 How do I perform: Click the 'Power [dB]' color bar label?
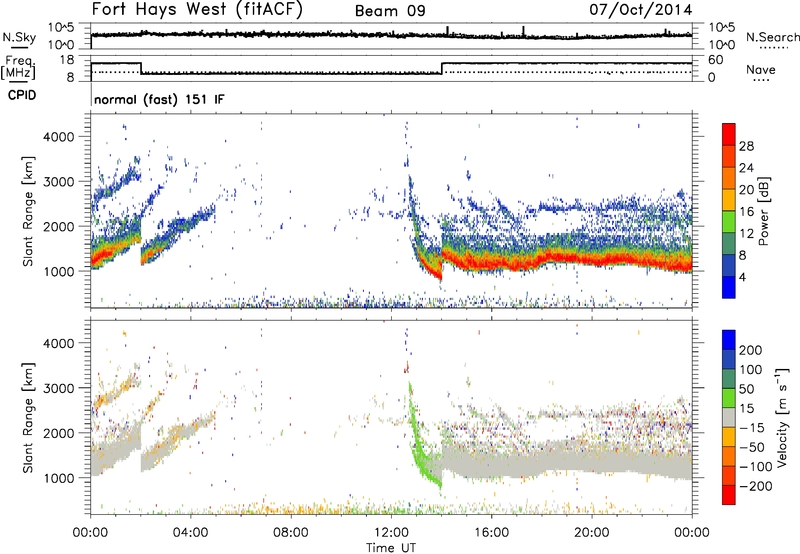tap(763, 211)
